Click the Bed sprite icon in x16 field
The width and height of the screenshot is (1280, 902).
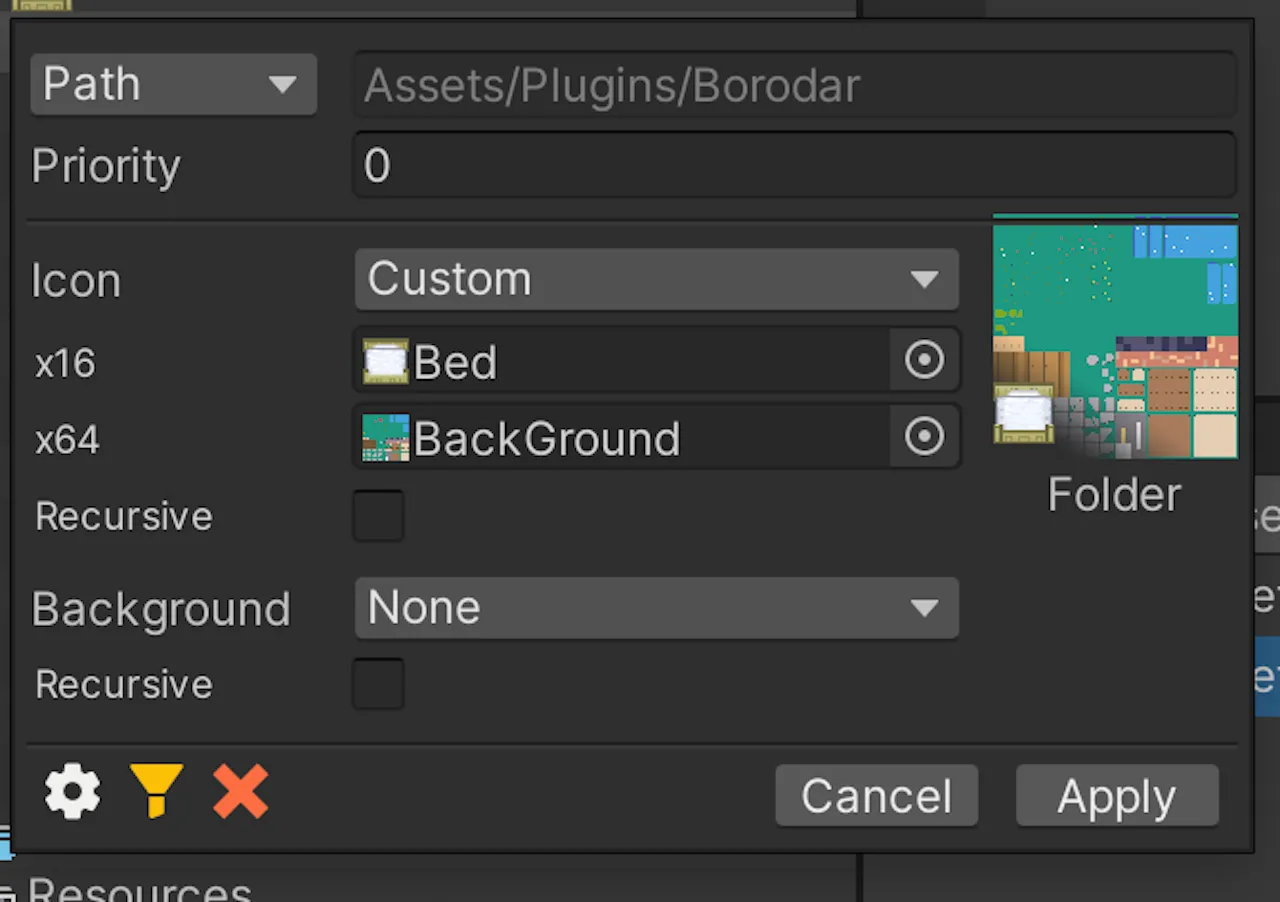(385, 361)
